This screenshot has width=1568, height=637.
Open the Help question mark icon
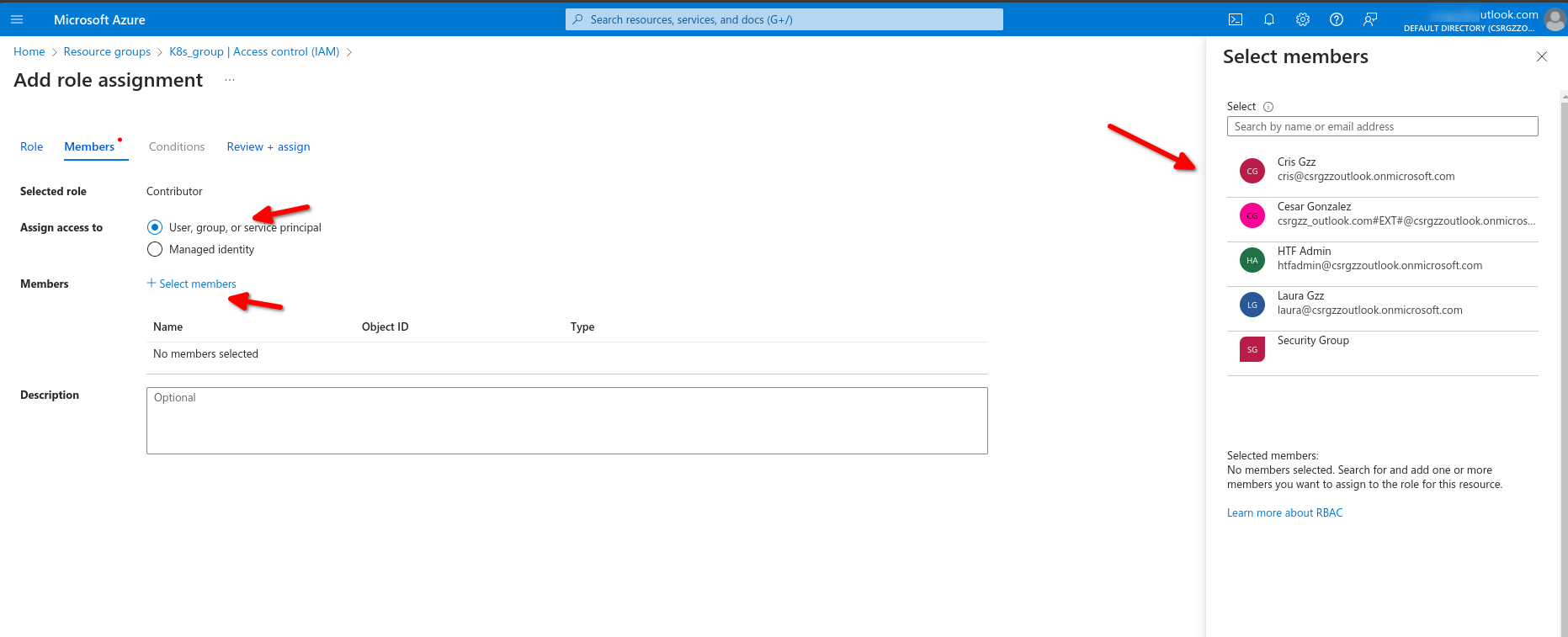[x=1337, y=19]
